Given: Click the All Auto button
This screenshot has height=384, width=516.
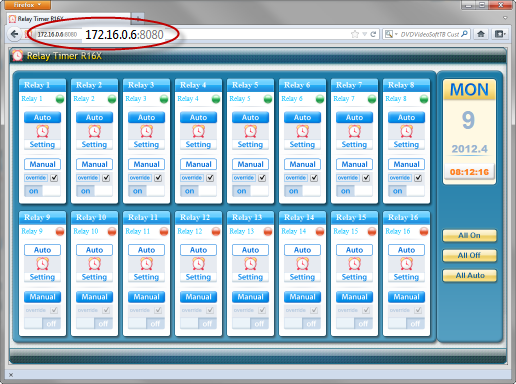Looking at the screenshot, I should point(469,276).
